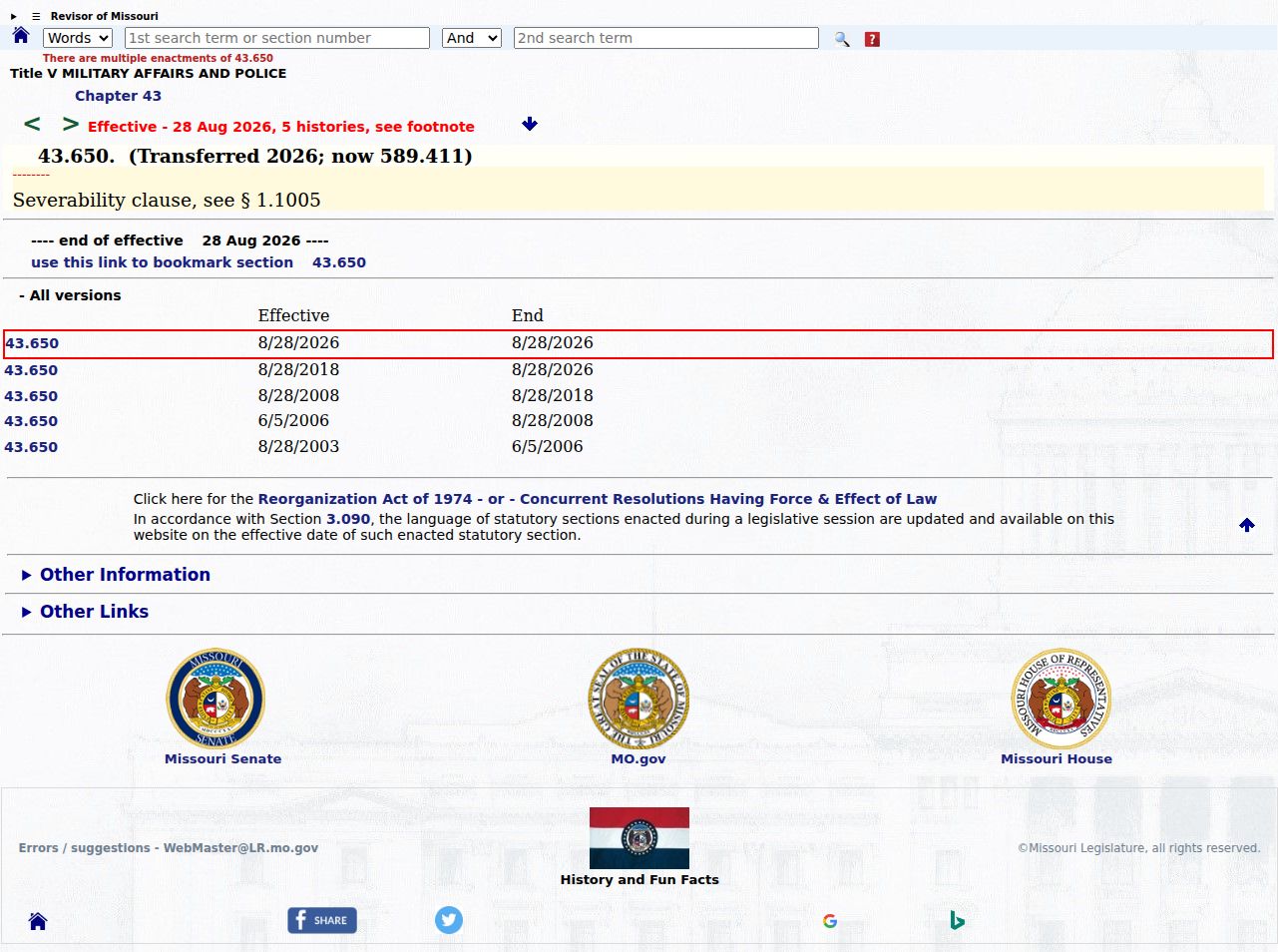Click the Missouri Senate text link
1278x952 pixels.
[222, 758]
